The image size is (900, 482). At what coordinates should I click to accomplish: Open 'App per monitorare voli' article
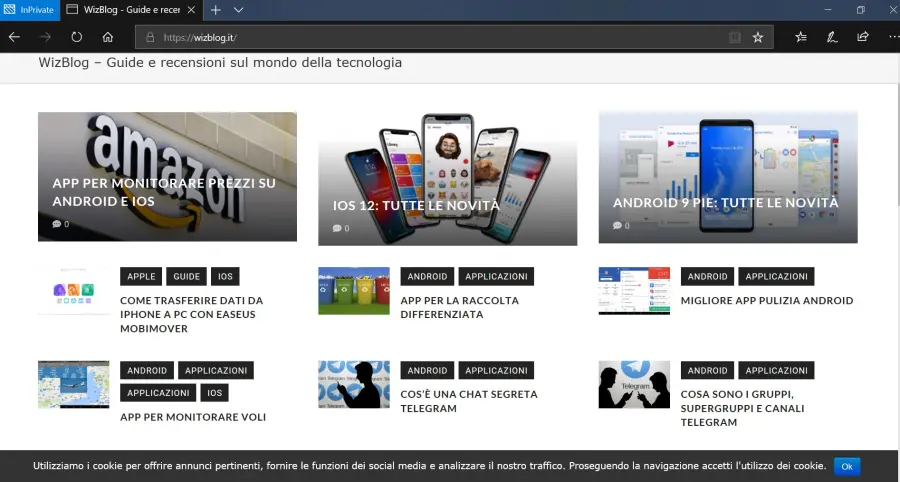point(193,417)
